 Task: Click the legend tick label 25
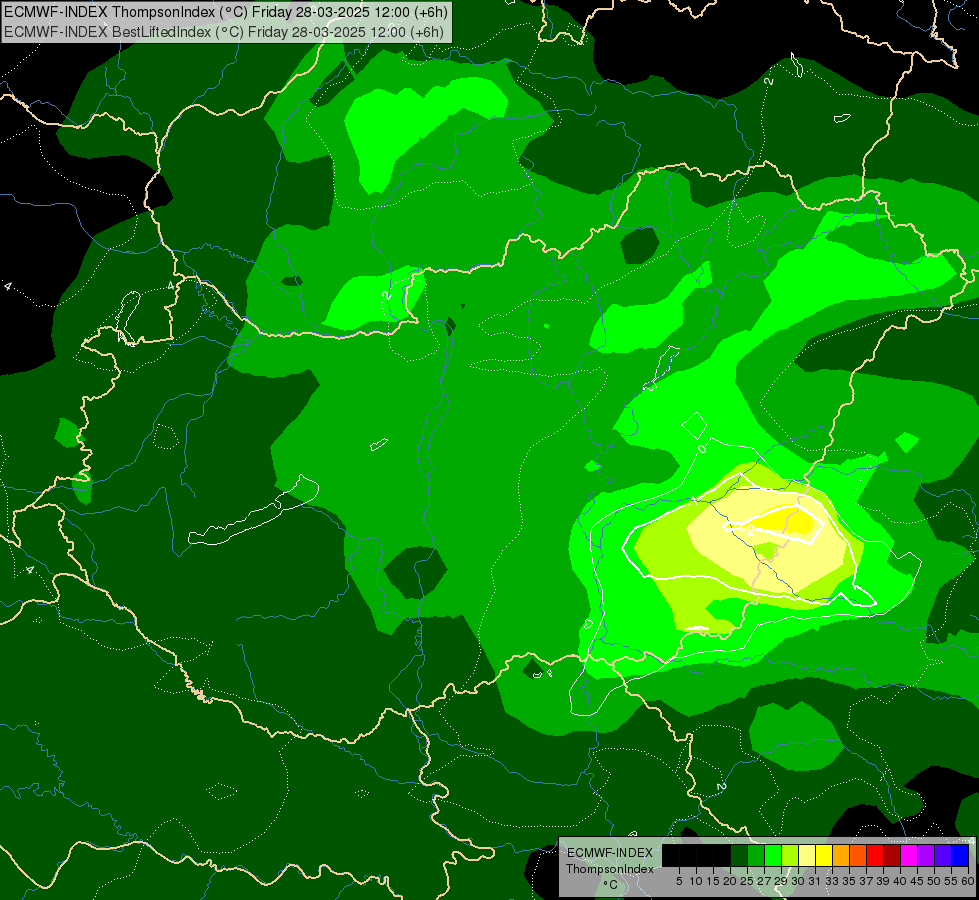[747, 881]
